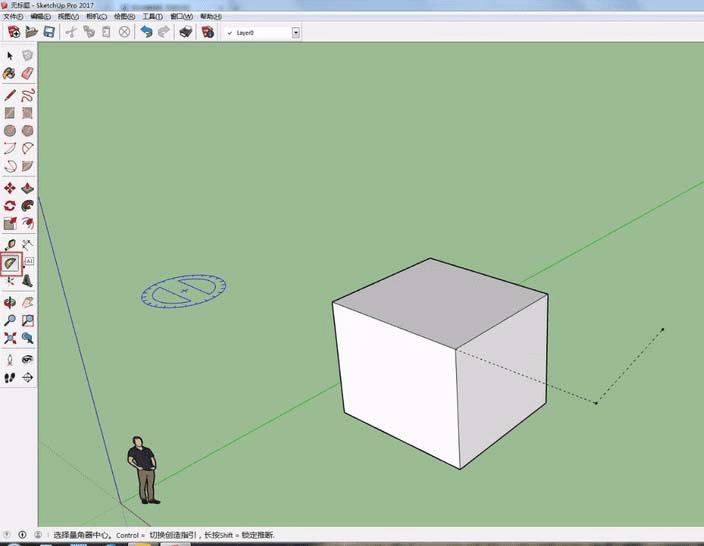Click the Save disk icon
The image size is (704, 546).
coord(47,32)
